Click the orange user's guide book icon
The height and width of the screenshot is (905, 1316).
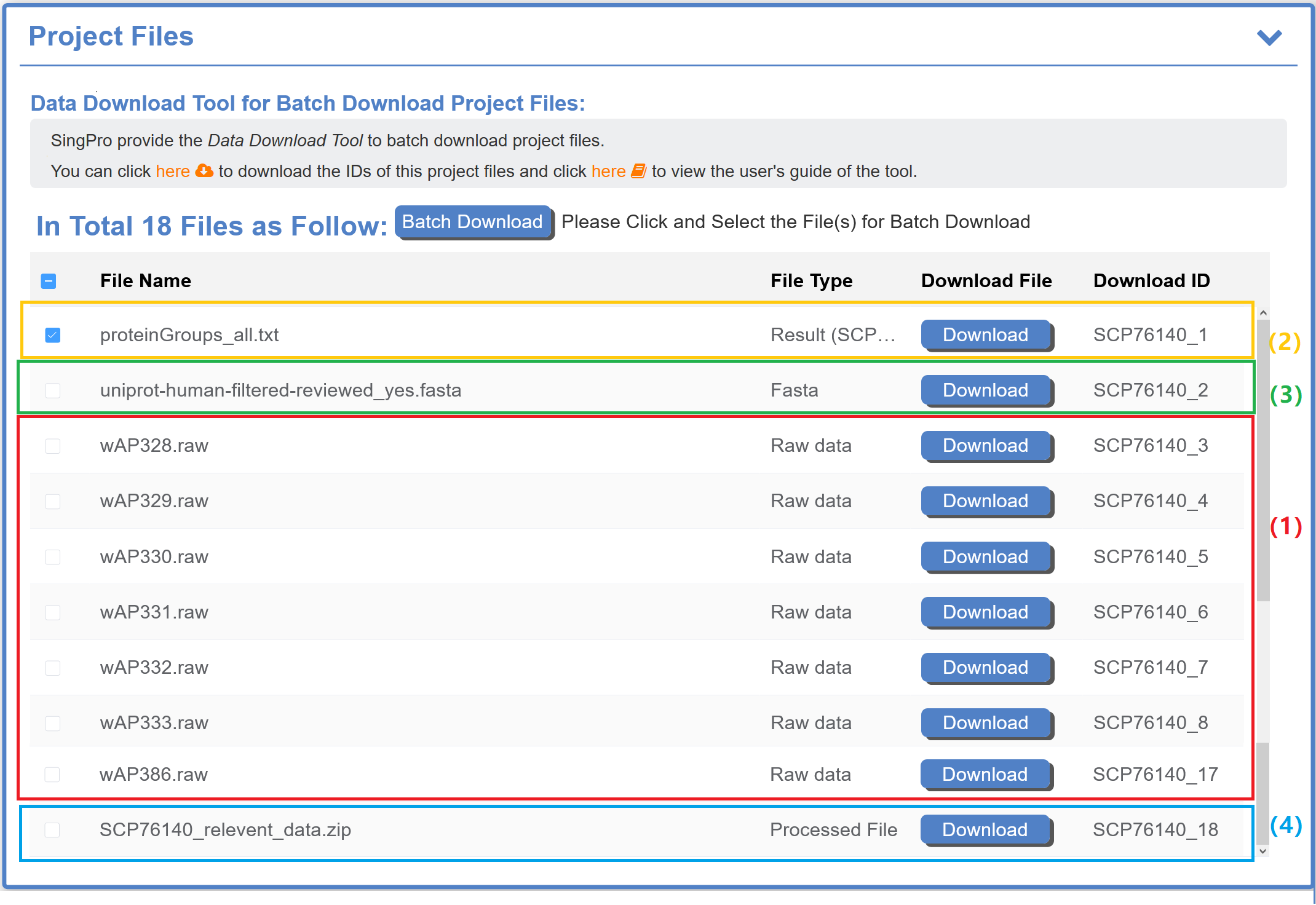coord(638,171)
